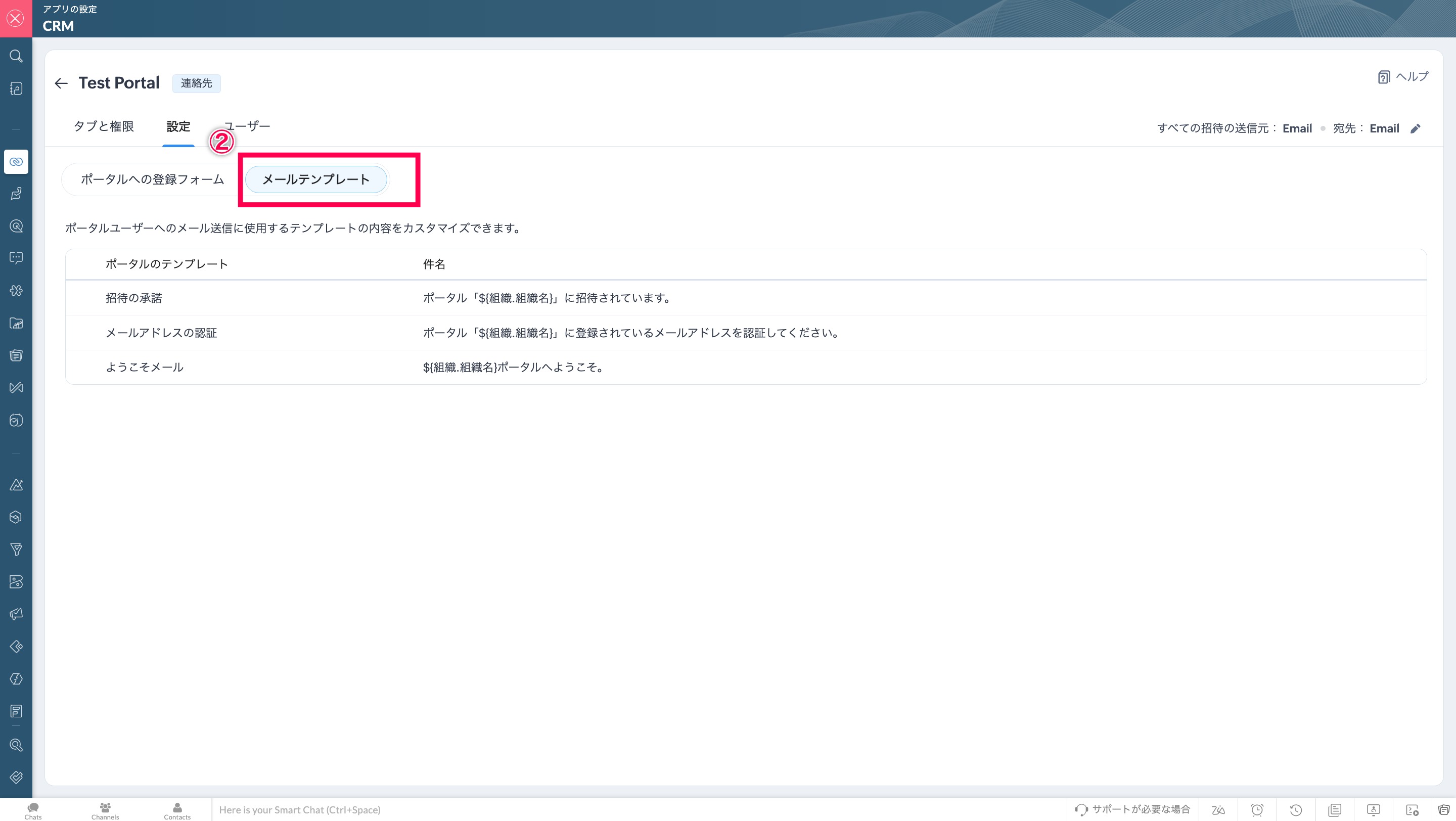Image resolution: width=1456 pixels, height=821 pixels.
Task: Switch to the ユーザー tab
Action: [248, 126]
